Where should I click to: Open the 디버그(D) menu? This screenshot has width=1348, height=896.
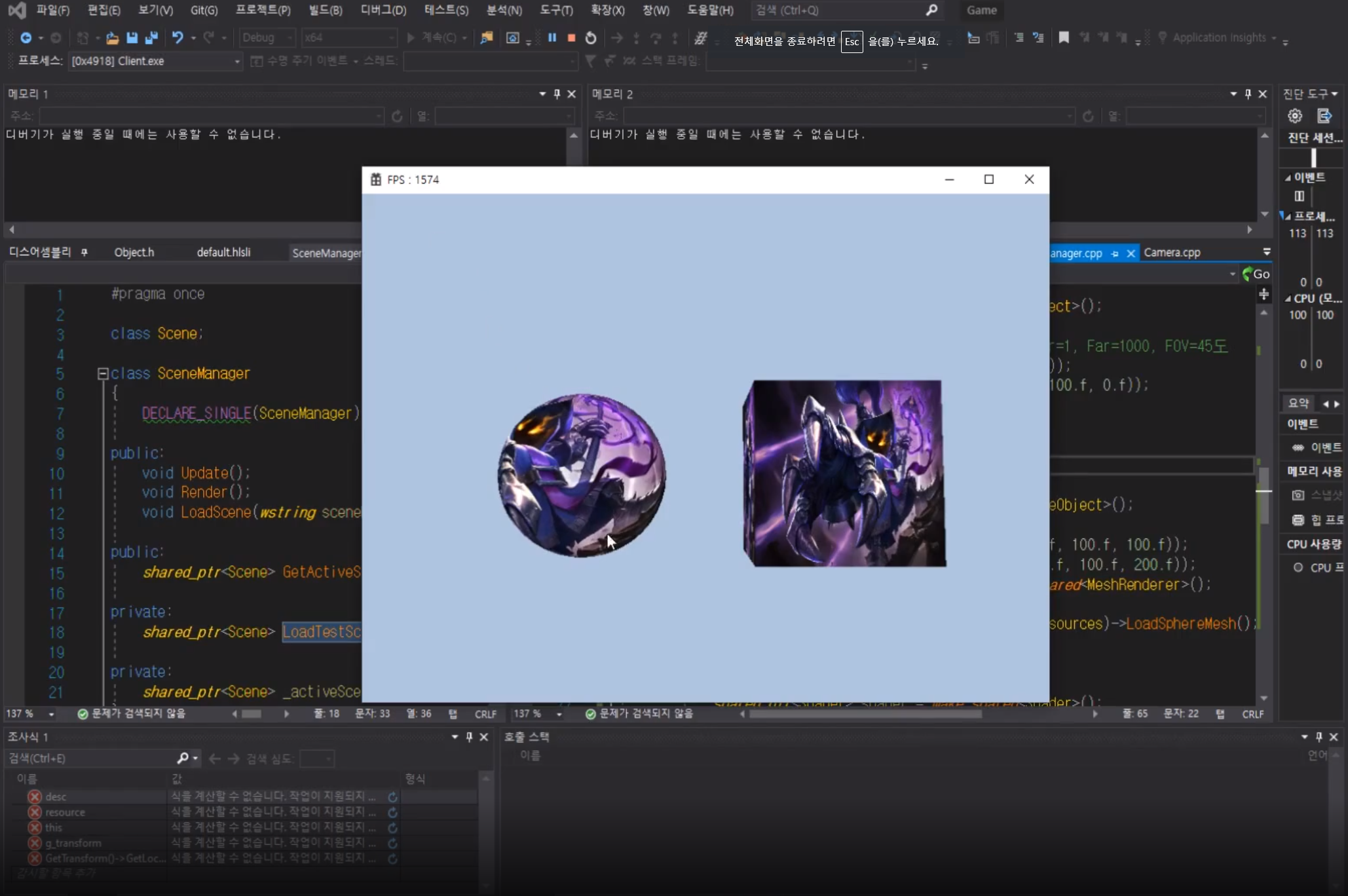(382, 10)
